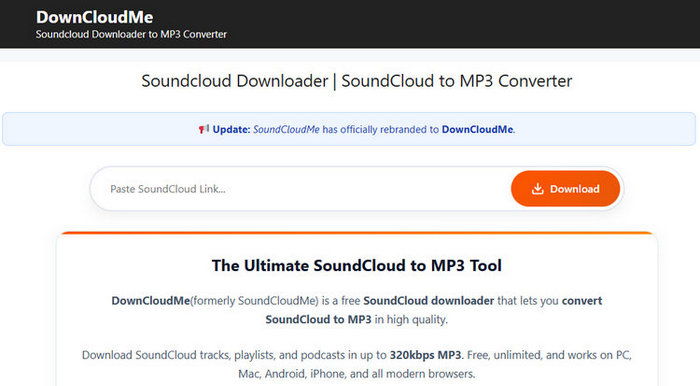Click the bold '320kbps MP3' text
This screenshot has width=700, height=386.
click(425, 355)
